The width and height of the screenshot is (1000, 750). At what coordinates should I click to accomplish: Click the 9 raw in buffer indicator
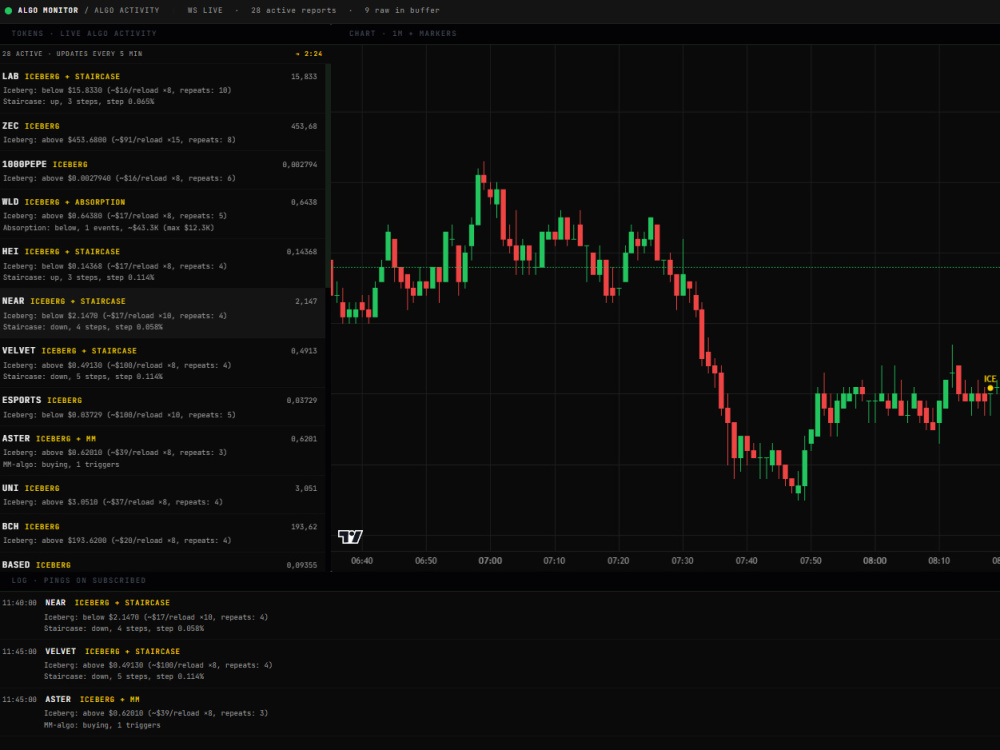click(402, 10)
